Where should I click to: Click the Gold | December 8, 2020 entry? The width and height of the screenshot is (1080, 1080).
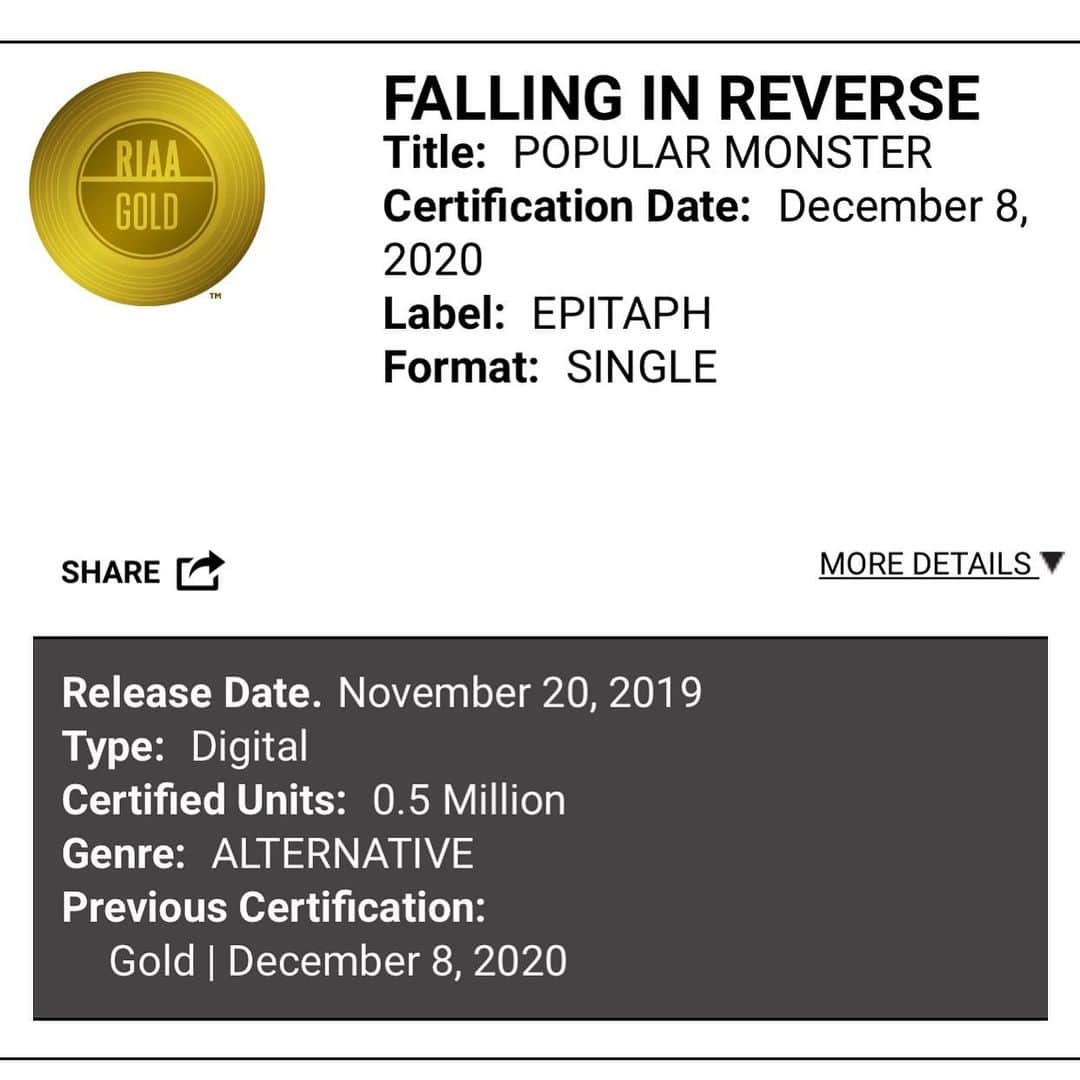(x=338, y=962)
